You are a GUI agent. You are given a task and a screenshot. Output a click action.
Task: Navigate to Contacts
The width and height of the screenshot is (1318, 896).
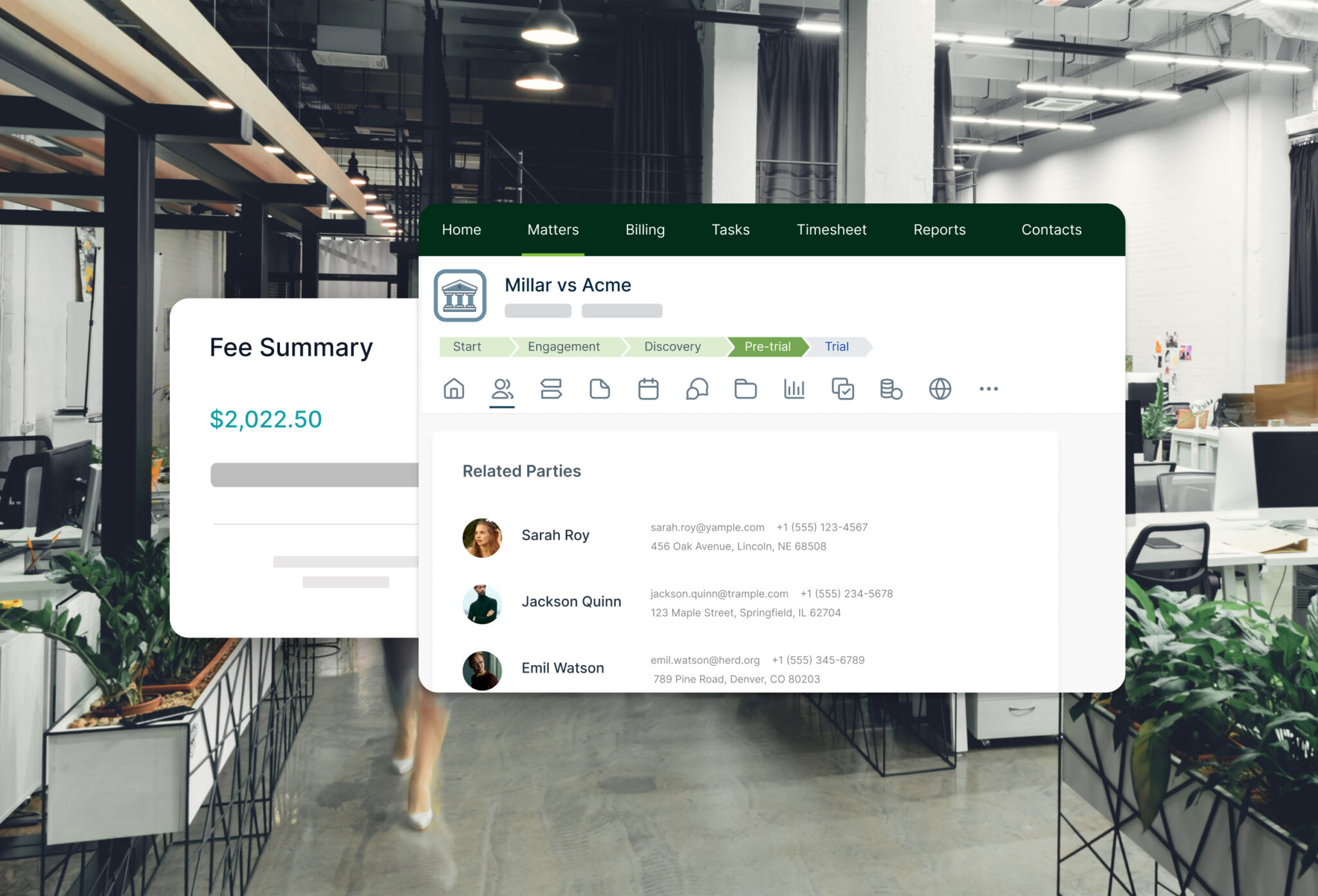[1052, 230]
